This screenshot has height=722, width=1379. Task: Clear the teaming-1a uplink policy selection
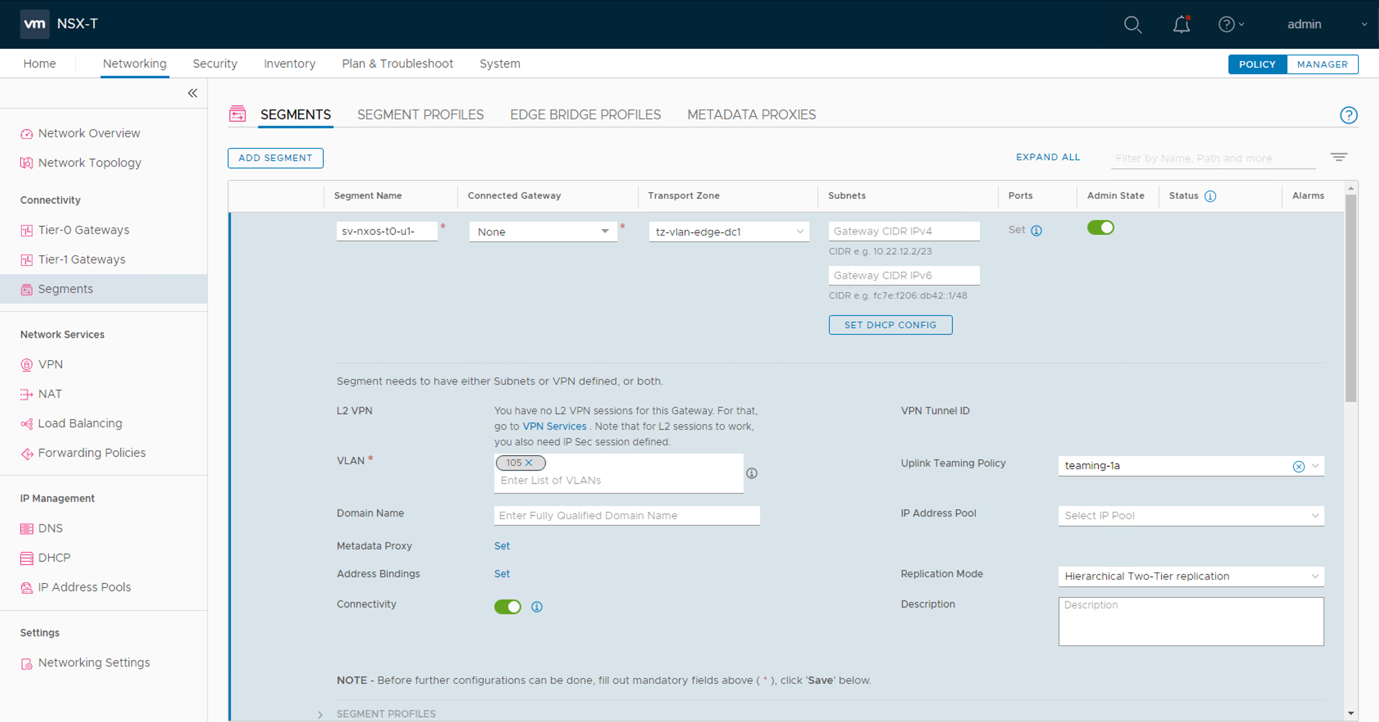[1298, 466]
